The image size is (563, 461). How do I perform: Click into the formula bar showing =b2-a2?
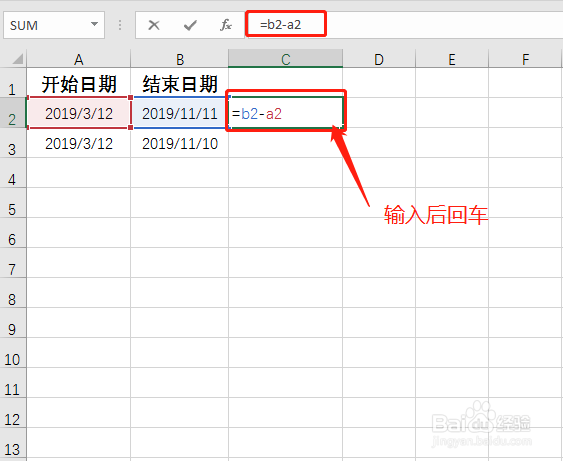click(x=405, y=25)
